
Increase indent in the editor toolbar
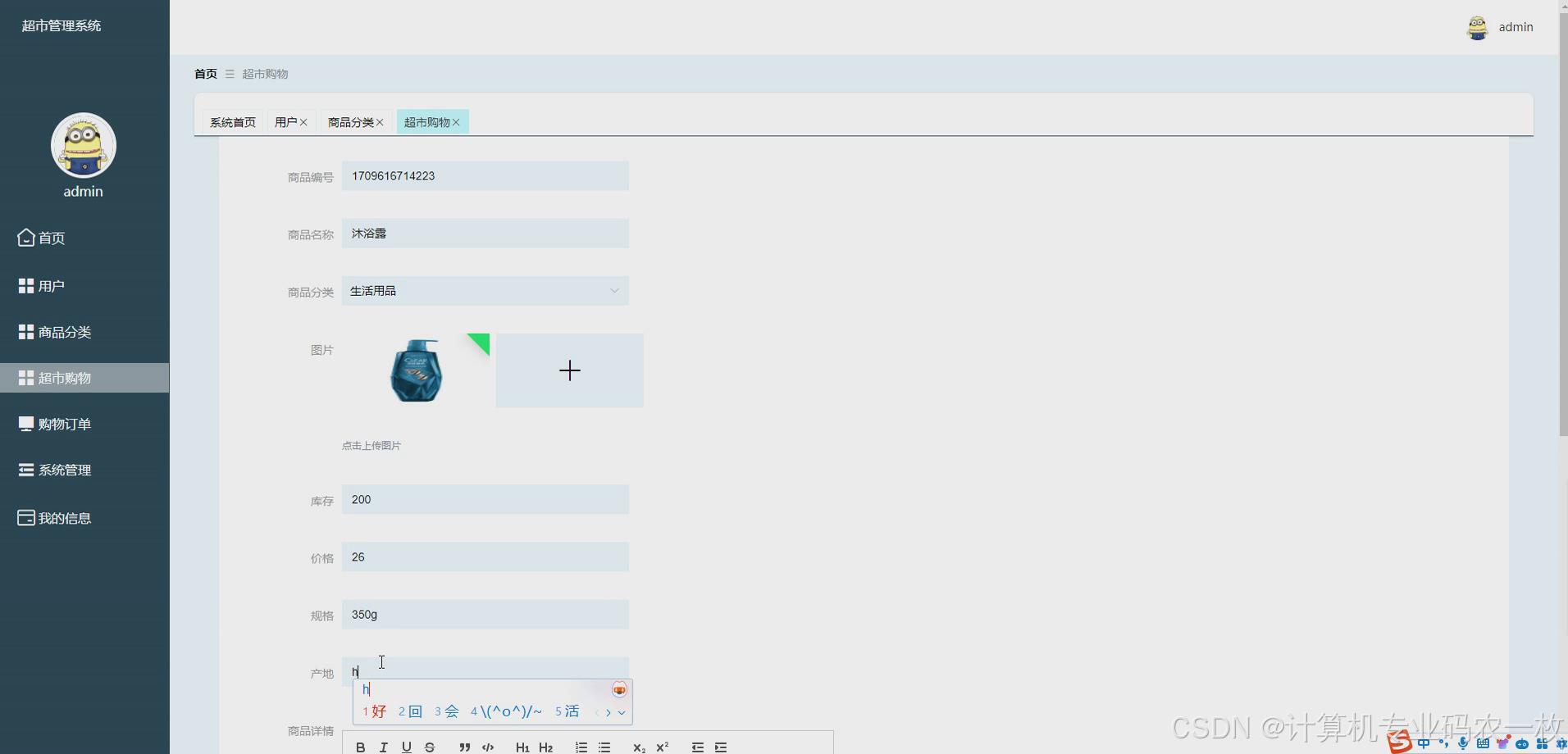[721, 747]
